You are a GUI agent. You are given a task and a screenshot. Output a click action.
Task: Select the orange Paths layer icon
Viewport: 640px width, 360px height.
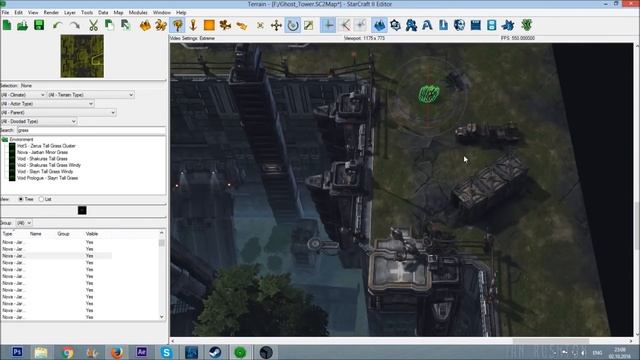click(x=242, y=25)
